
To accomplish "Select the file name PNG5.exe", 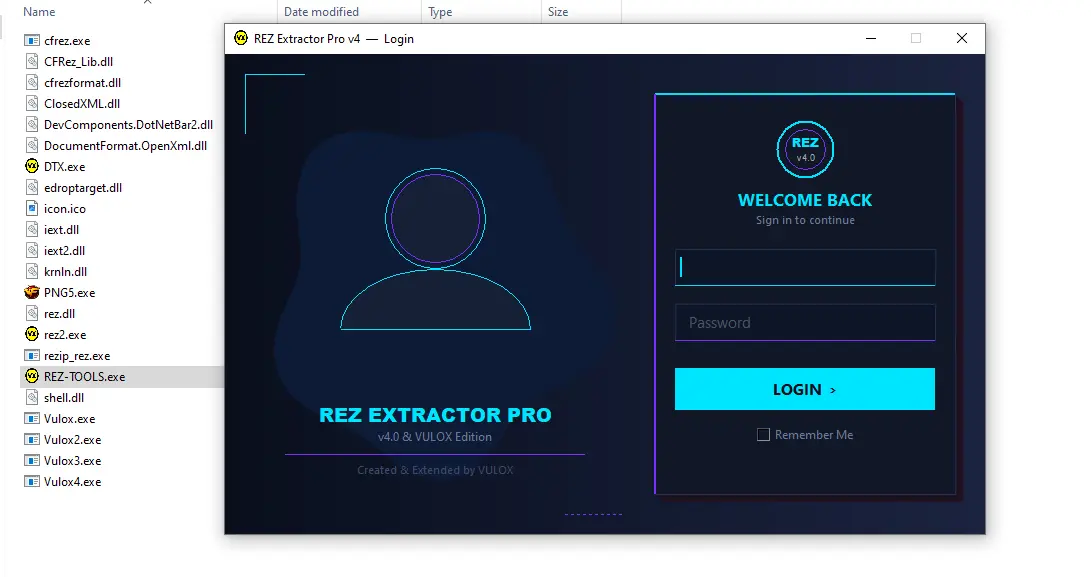I will point(70,293).
